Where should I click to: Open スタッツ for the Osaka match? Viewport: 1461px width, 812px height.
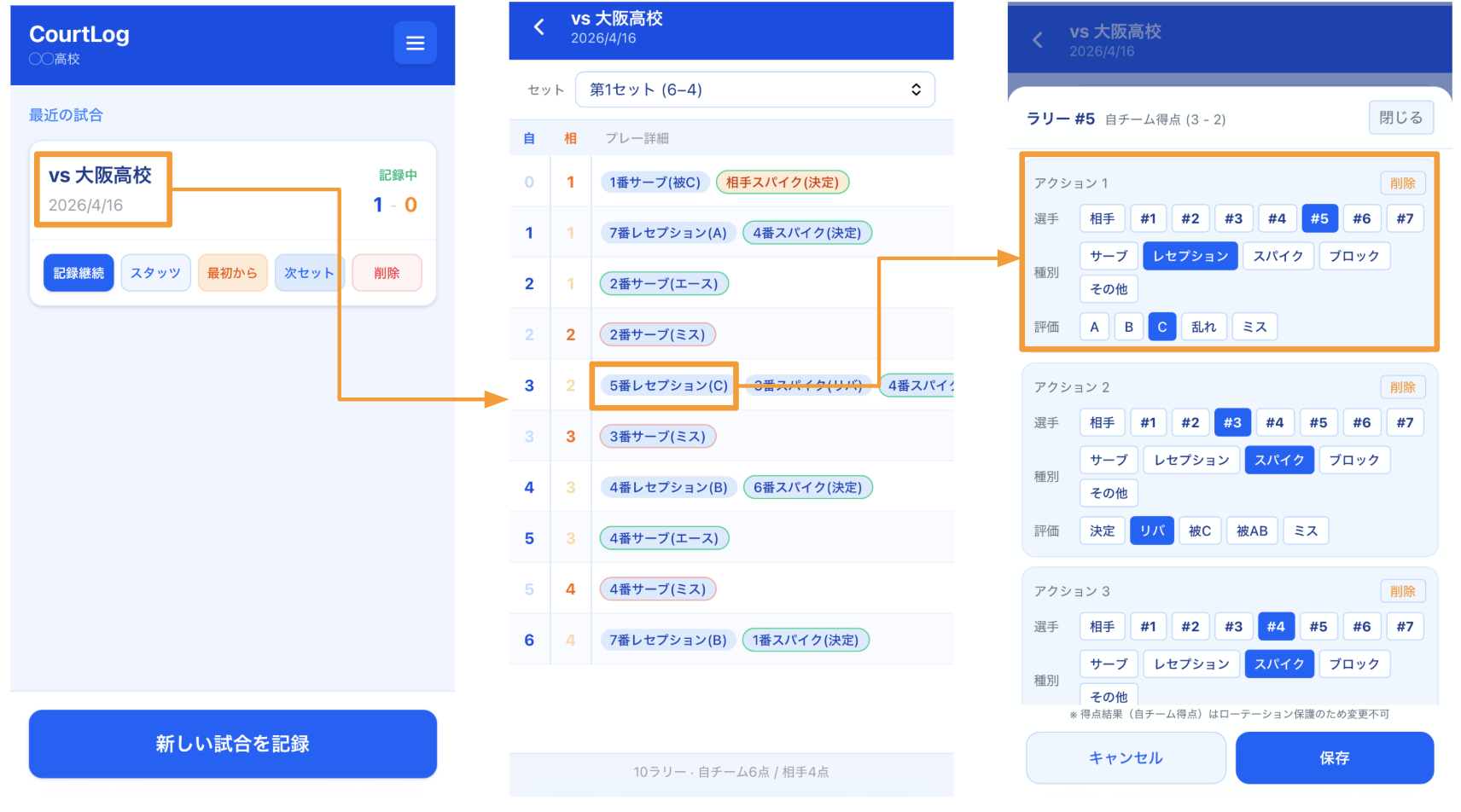[155, 273]
